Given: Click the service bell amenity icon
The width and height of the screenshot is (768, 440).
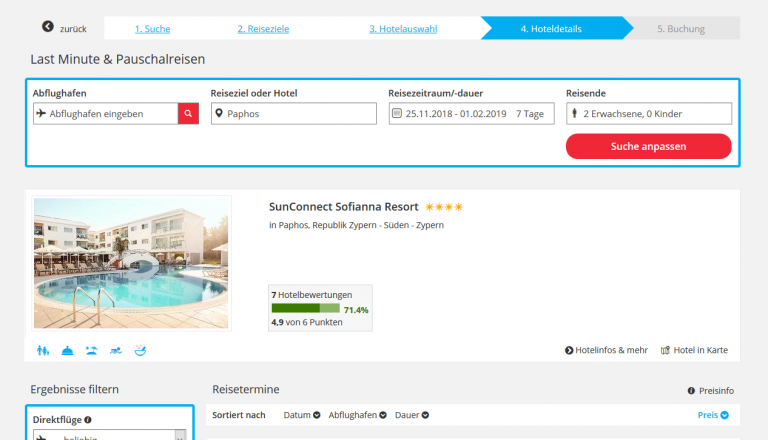Looking at the screenshot, I should pos(67,350).
